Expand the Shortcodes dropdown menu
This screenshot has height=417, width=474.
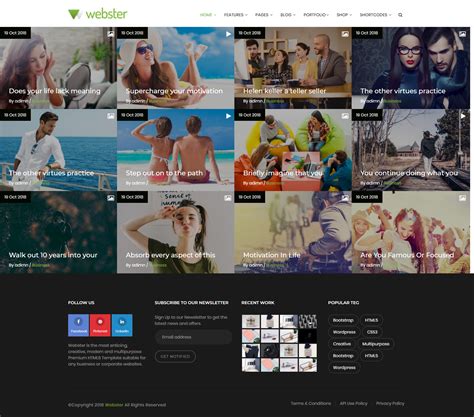click(375, 15)
